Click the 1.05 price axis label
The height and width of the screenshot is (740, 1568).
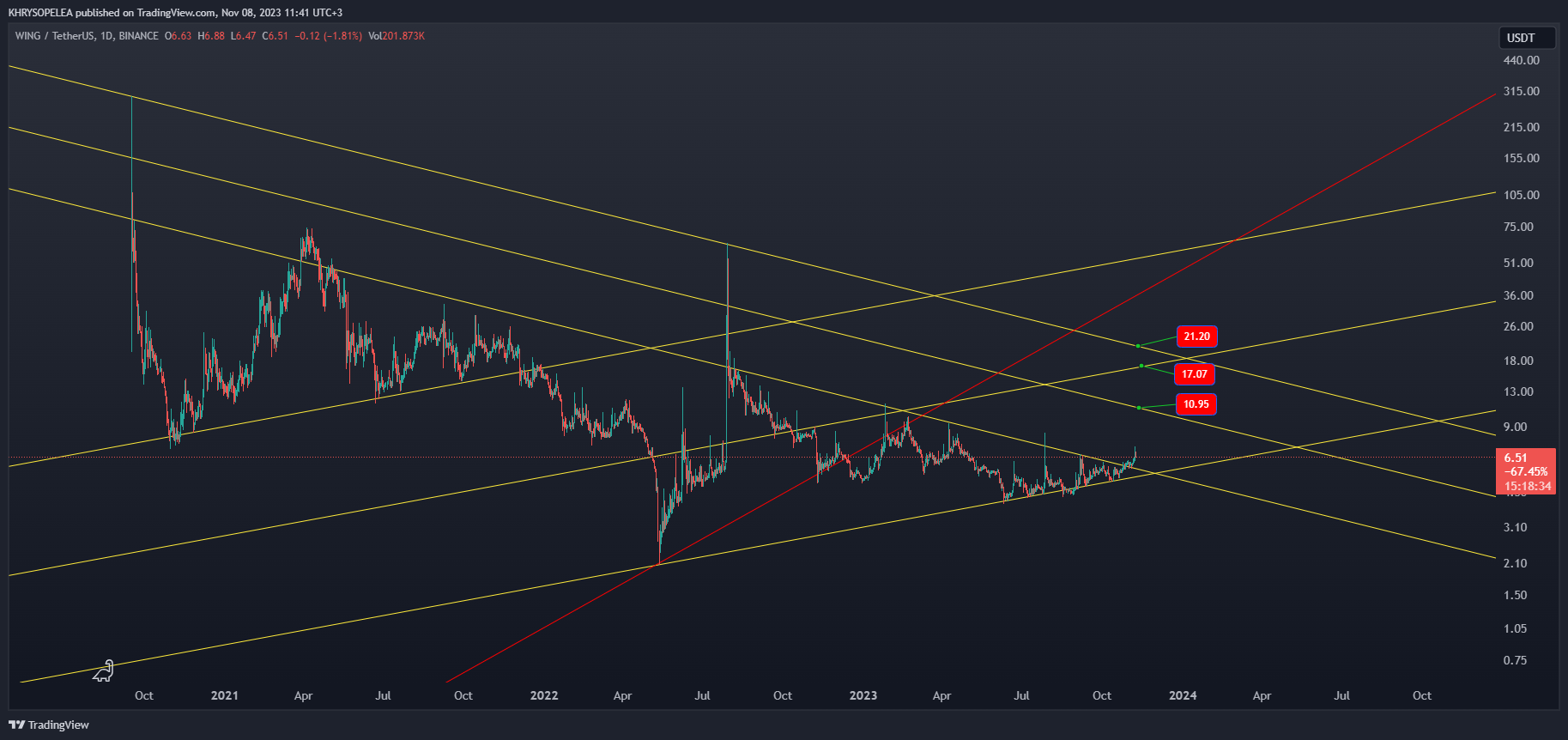tap(1515, 628)
